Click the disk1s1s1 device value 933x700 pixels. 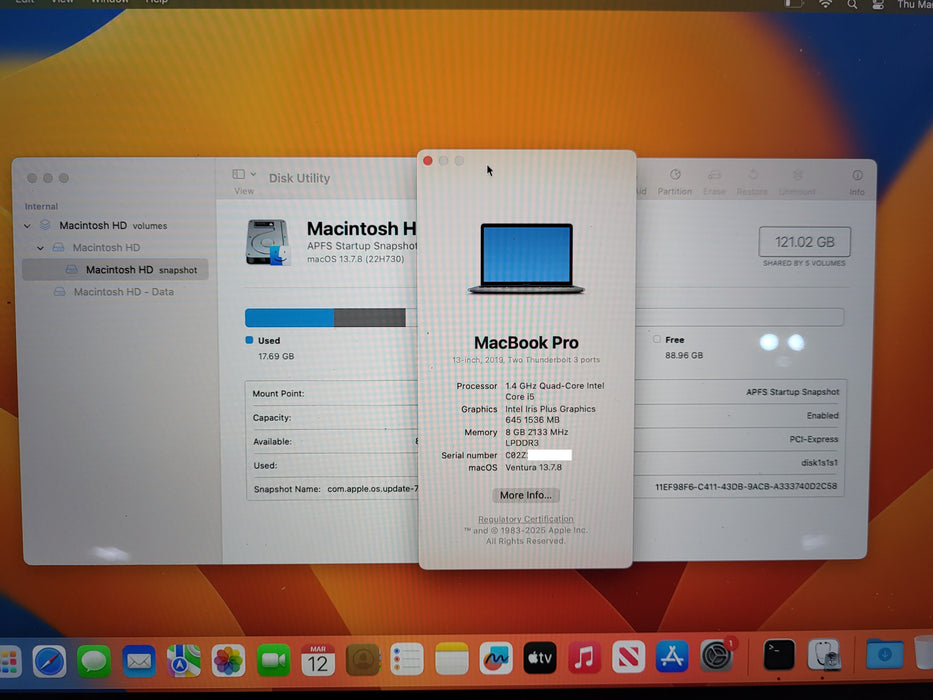pyautogui.click(x=819, y=462)
